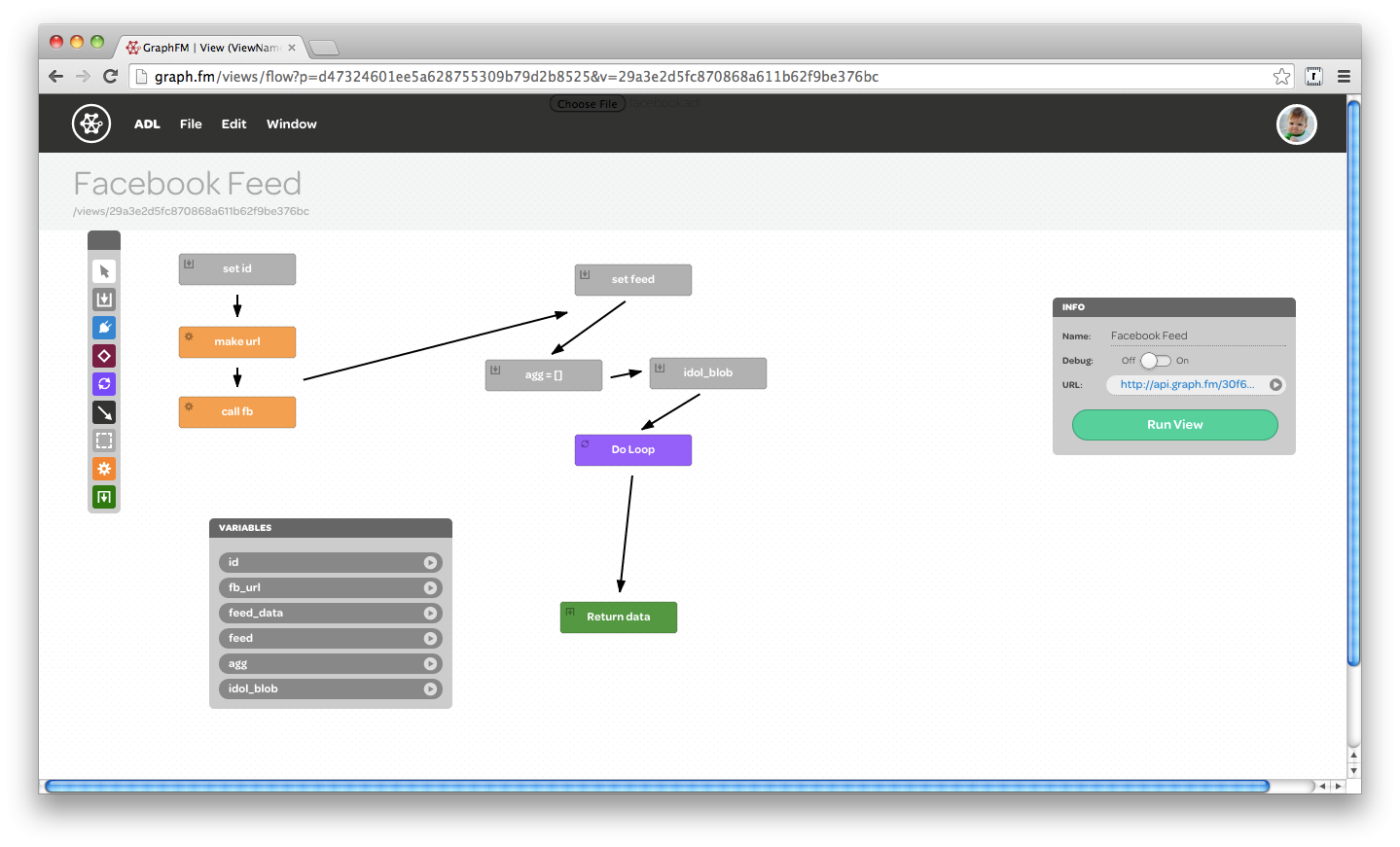
Task: Edit the Name field in the Info panel
Action: point(1198,336)
